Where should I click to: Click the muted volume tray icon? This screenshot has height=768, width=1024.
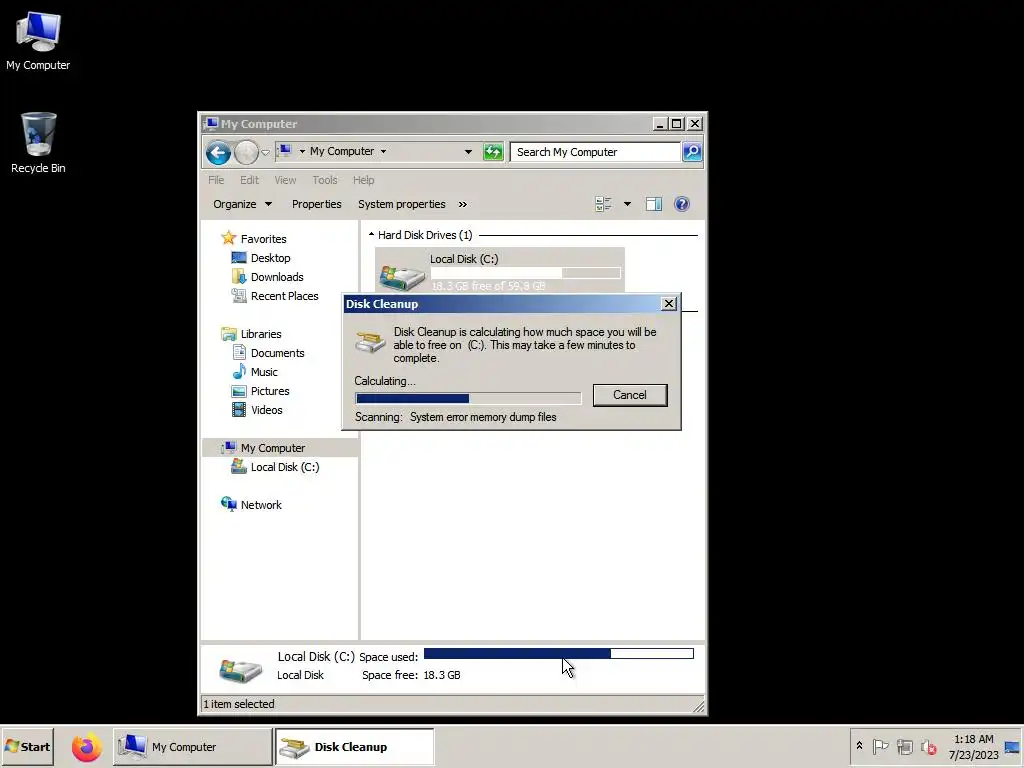pos(929,746)
